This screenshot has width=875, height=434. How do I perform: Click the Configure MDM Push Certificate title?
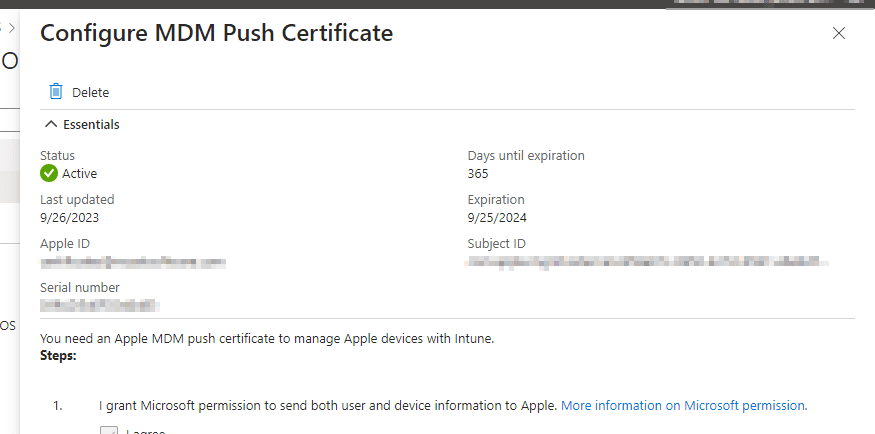point(216,33)
